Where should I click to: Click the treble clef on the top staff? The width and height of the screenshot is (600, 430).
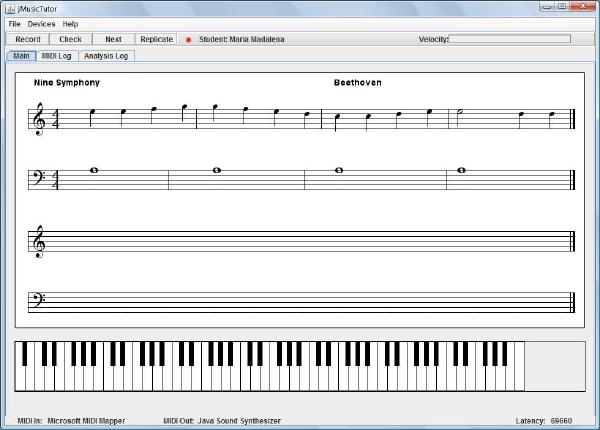click(x=39, y=119)
